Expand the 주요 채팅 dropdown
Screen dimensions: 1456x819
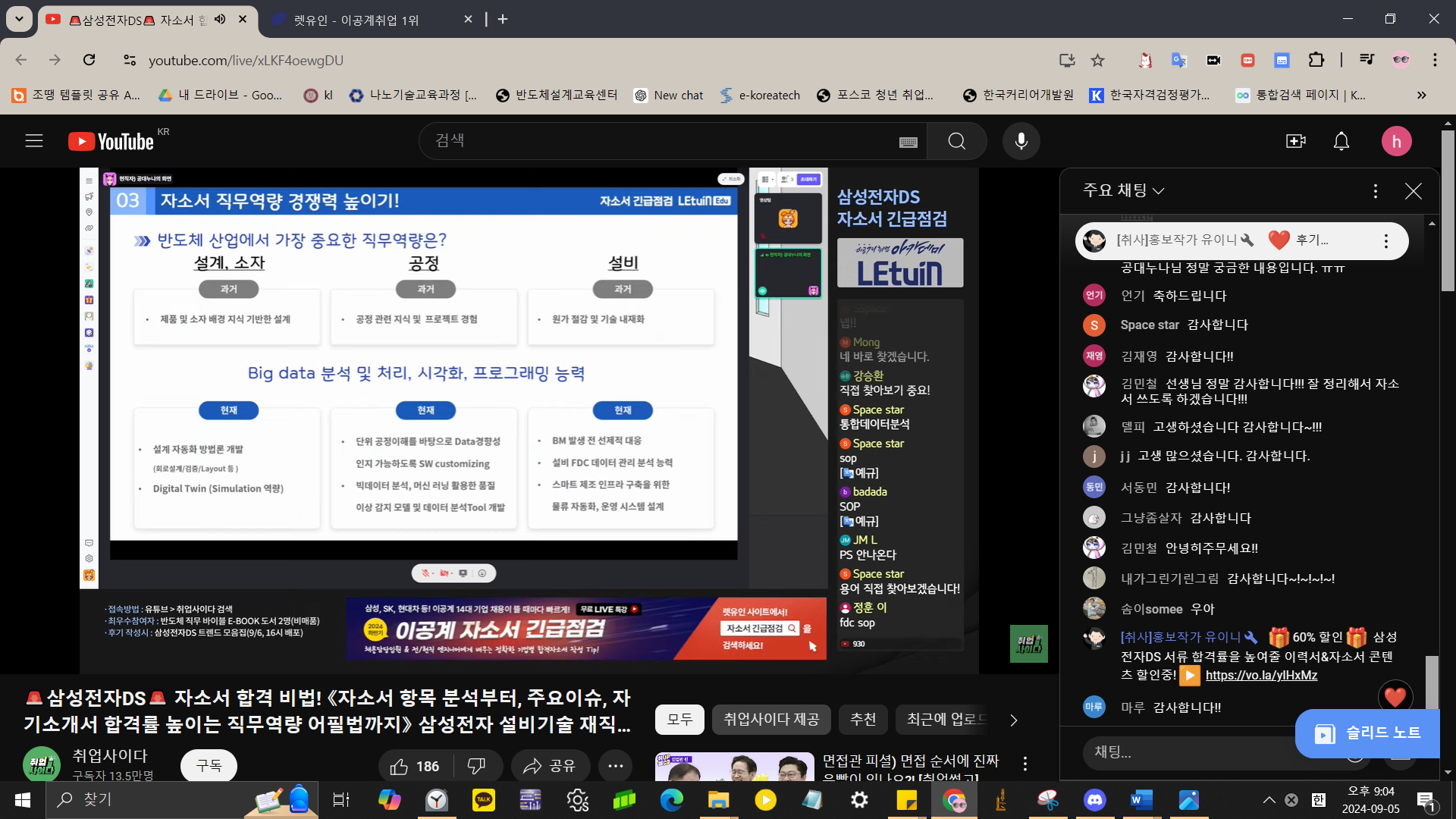[1123, 190]
